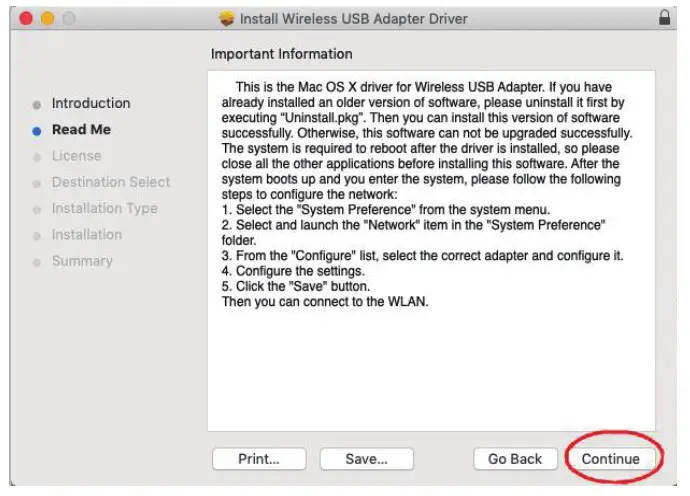Select the Introduction step in the sidebar
690x496 pixels.
tap(91, 103)
